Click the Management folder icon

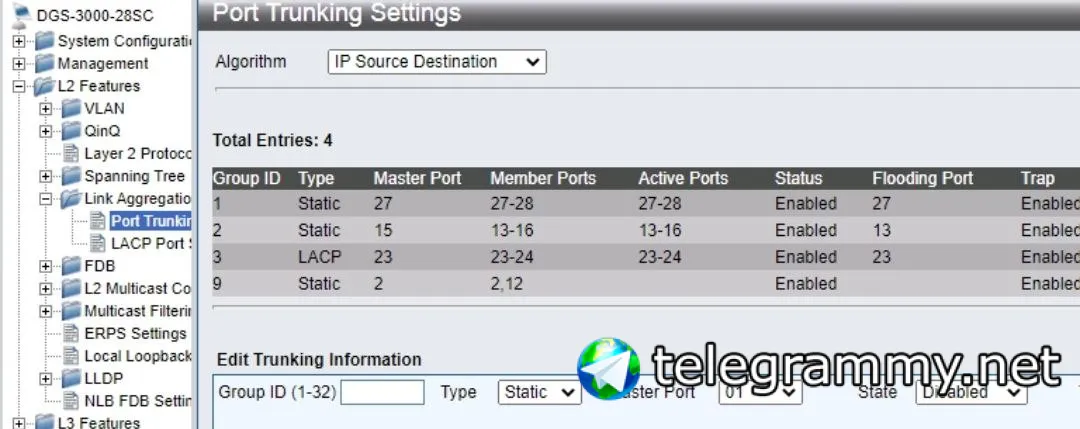(44, 64)
